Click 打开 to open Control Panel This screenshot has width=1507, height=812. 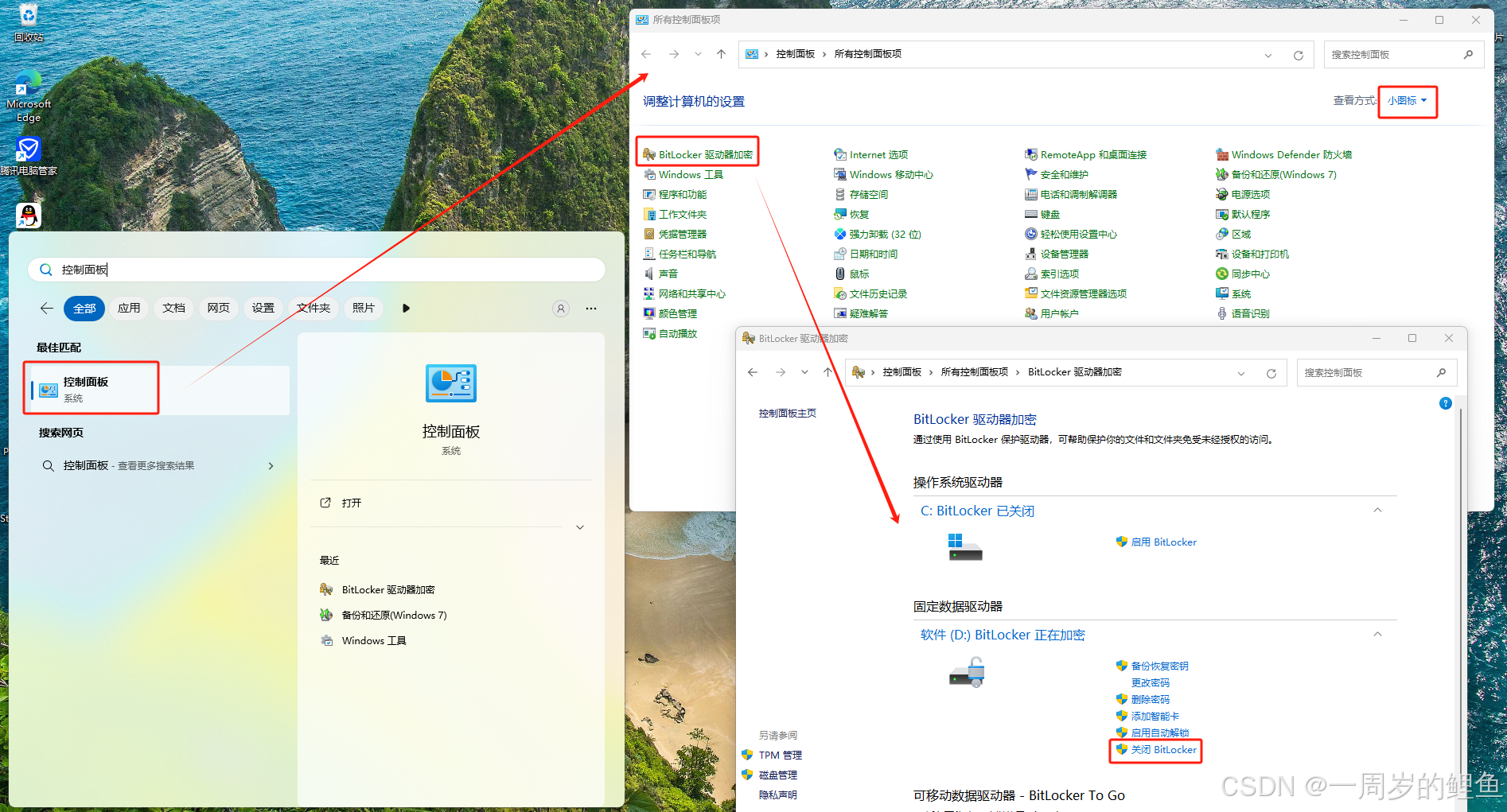click(x=450, y=503)
